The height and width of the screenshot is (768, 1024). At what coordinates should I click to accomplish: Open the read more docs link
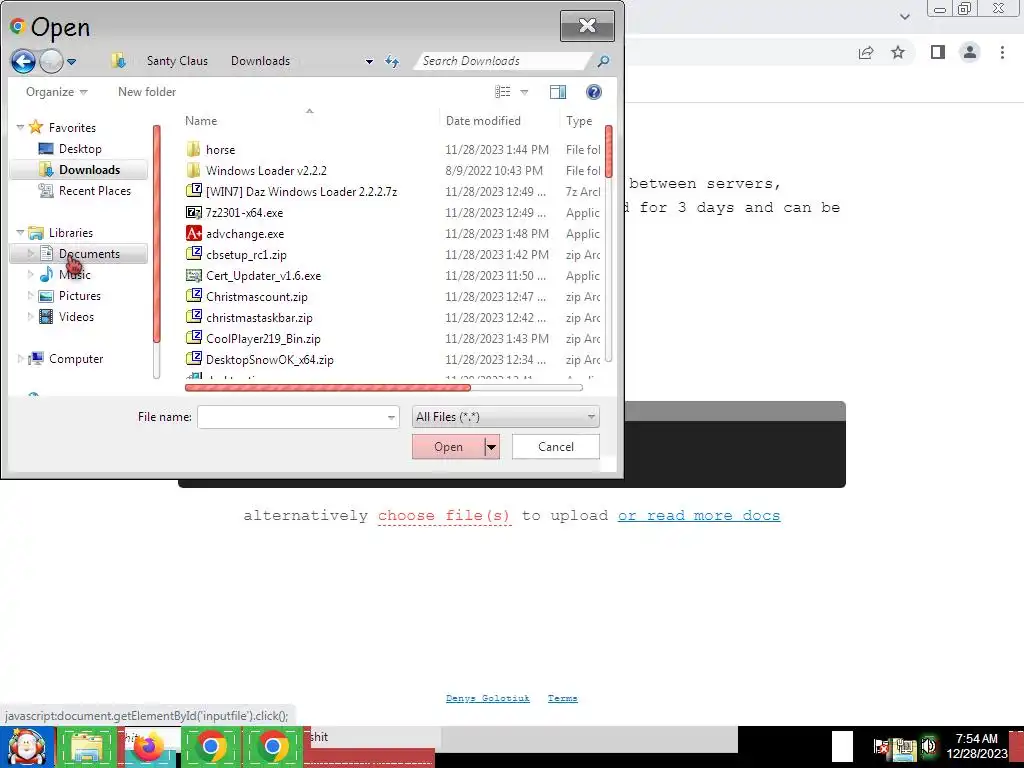[x=699, y=515]
